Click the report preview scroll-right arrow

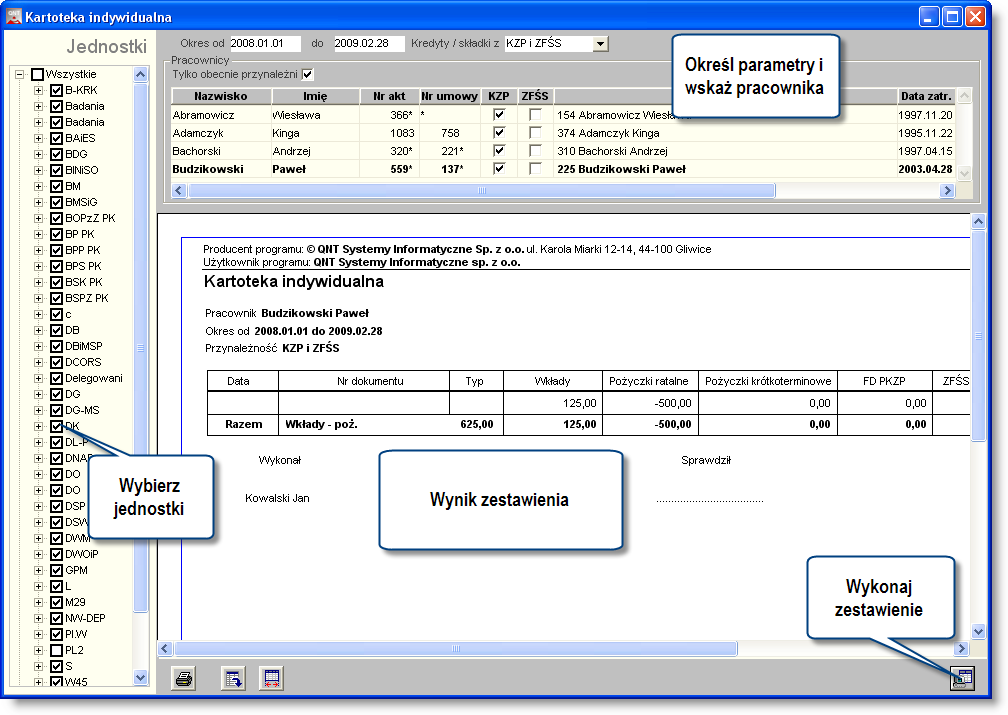962,648
